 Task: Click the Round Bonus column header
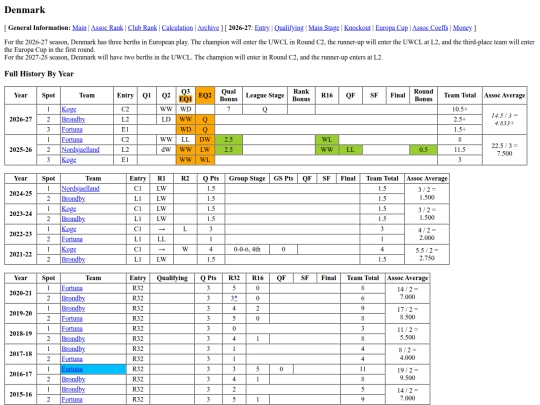tap(423, 95)
